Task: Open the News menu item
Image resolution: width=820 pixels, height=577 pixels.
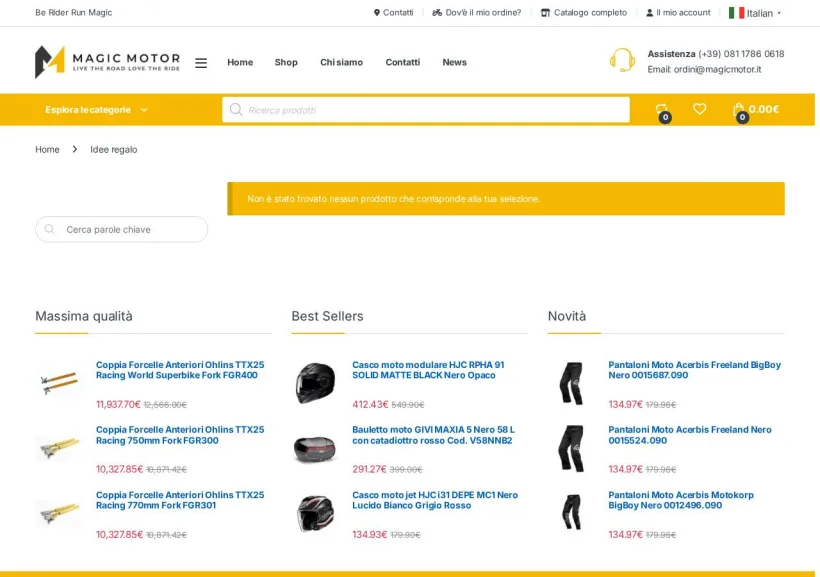Action: (454, 62)
